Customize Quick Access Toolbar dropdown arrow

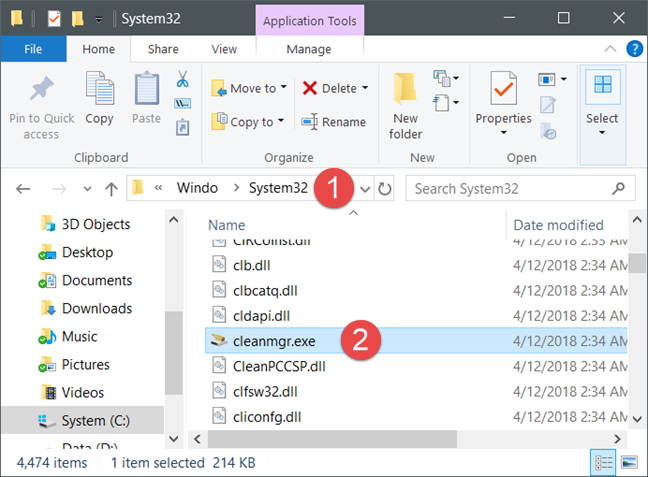point(99,19)
